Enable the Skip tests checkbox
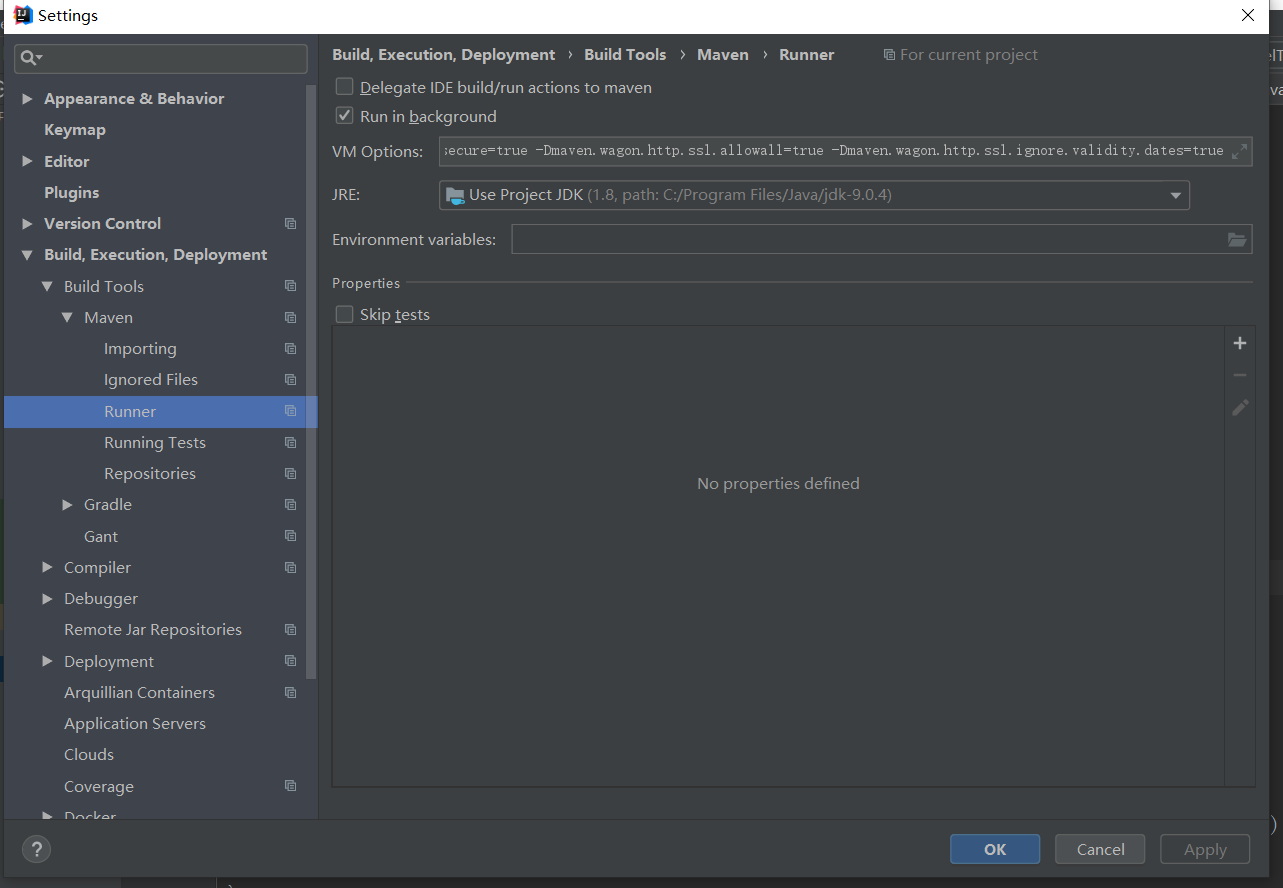1283x888 pixels. click(x=344, y=314)
